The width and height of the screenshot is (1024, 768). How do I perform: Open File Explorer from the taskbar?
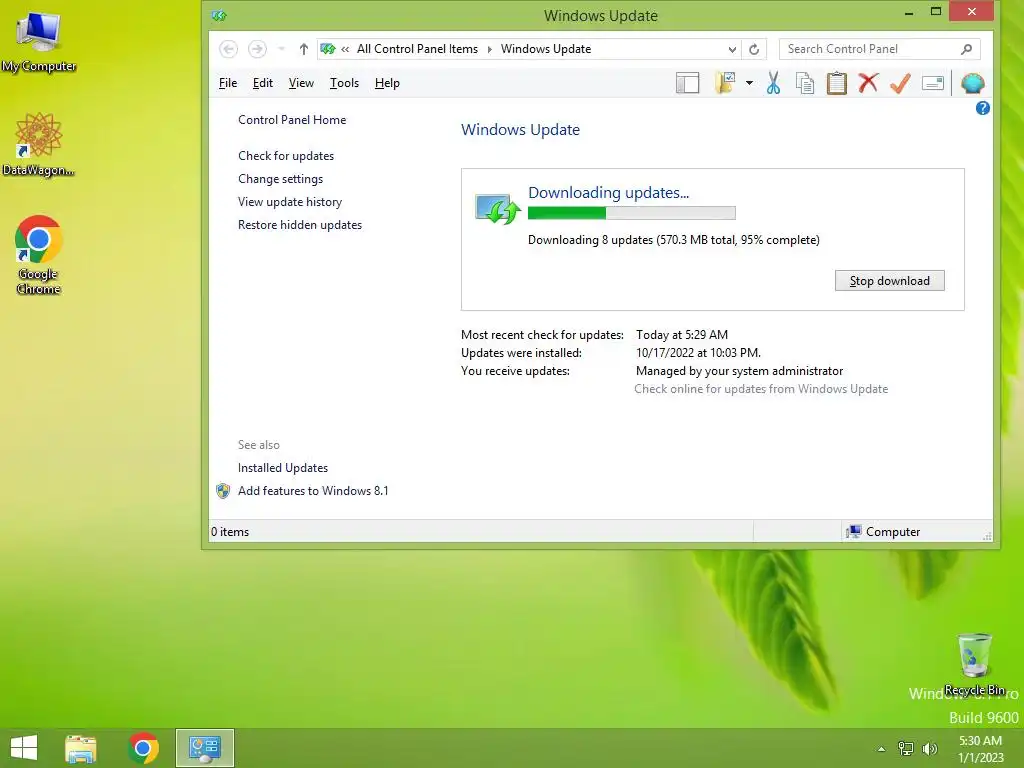(81, 748)
